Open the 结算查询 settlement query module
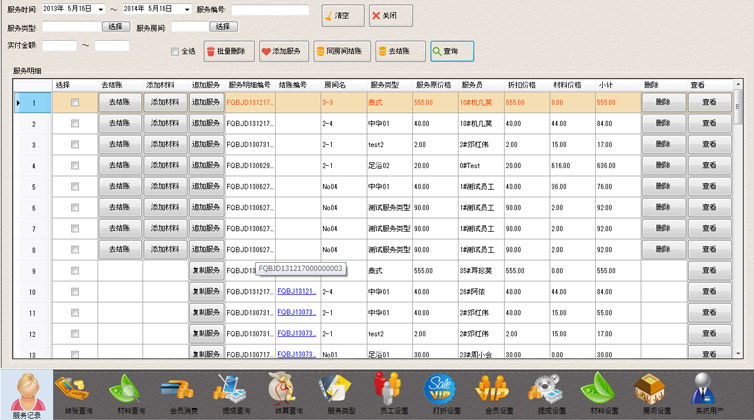 pos(289,395)
